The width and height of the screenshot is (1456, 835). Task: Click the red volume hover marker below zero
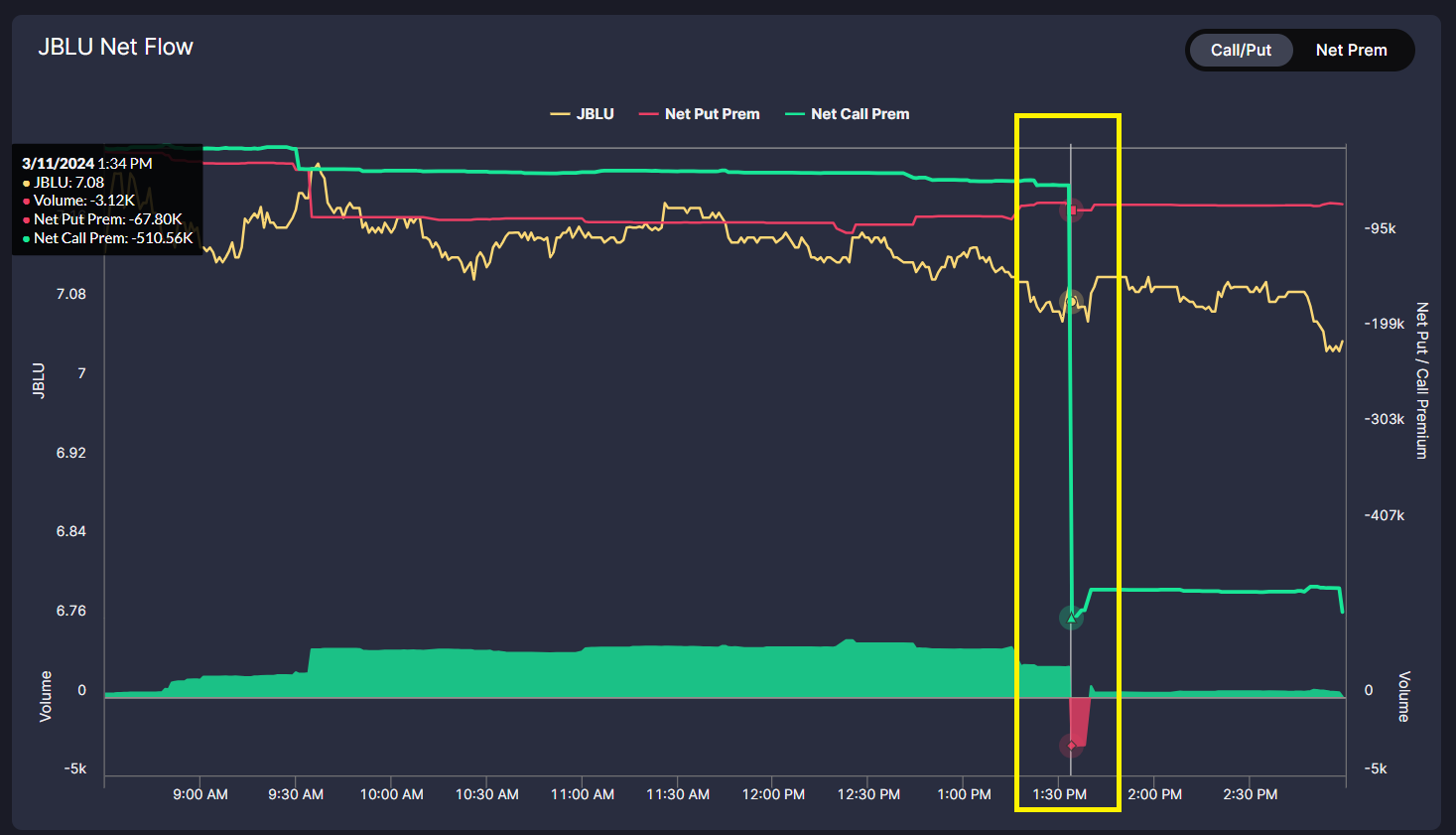pos(1071,745)
